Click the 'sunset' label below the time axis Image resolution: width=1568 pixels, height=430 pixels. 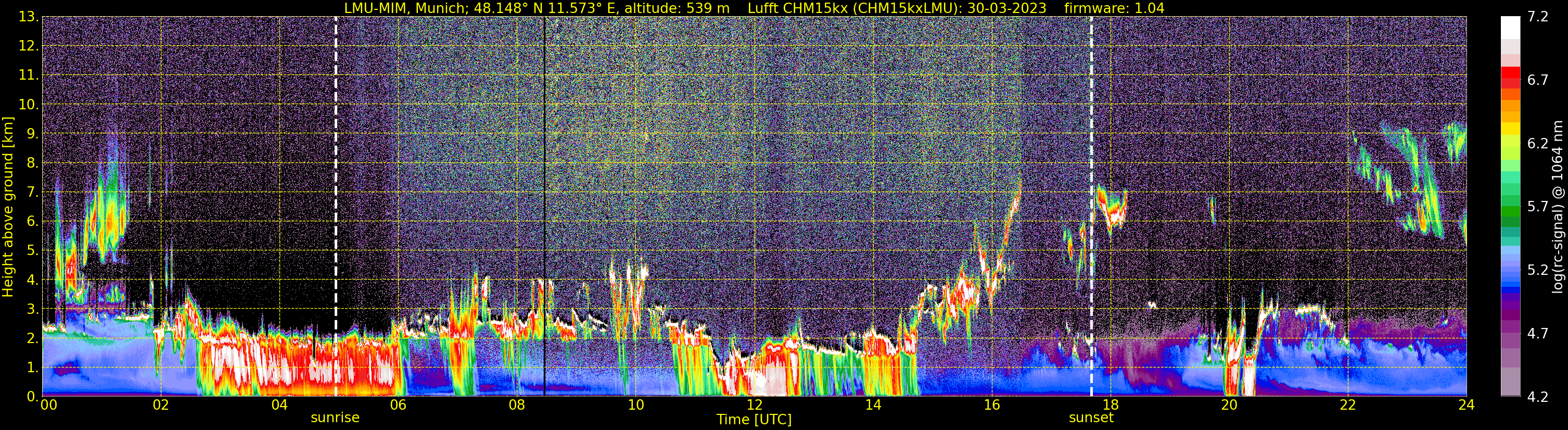[x=1091, y=418]
